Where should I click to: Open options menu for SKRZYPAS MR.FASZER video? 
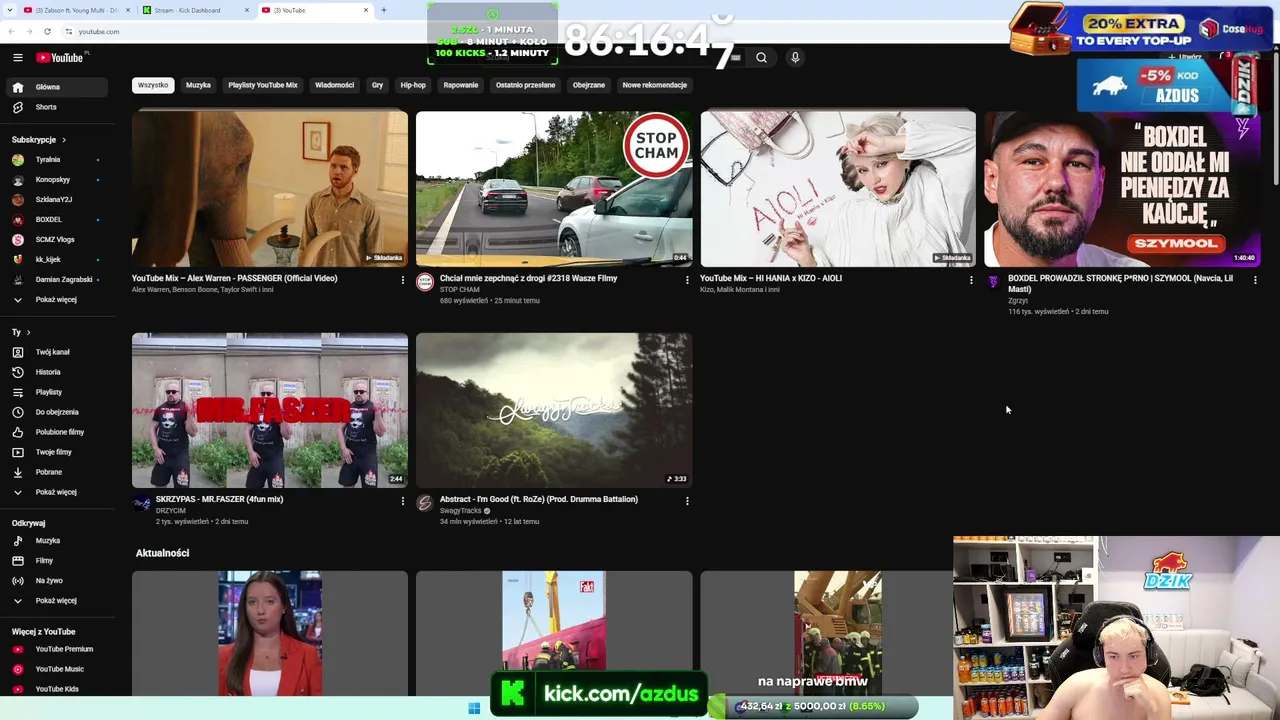[403, 501]
